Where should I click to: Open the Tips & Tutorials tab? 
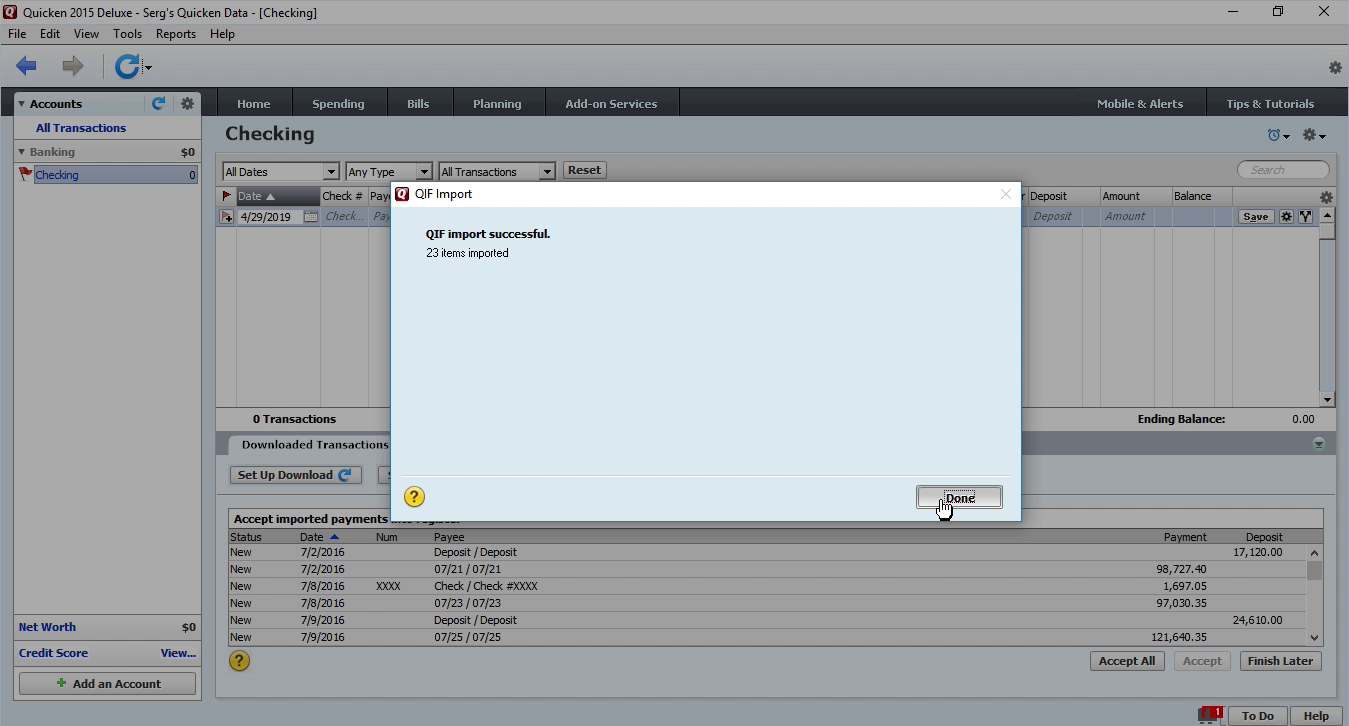pyautogui.click(x=1270, y=103)
